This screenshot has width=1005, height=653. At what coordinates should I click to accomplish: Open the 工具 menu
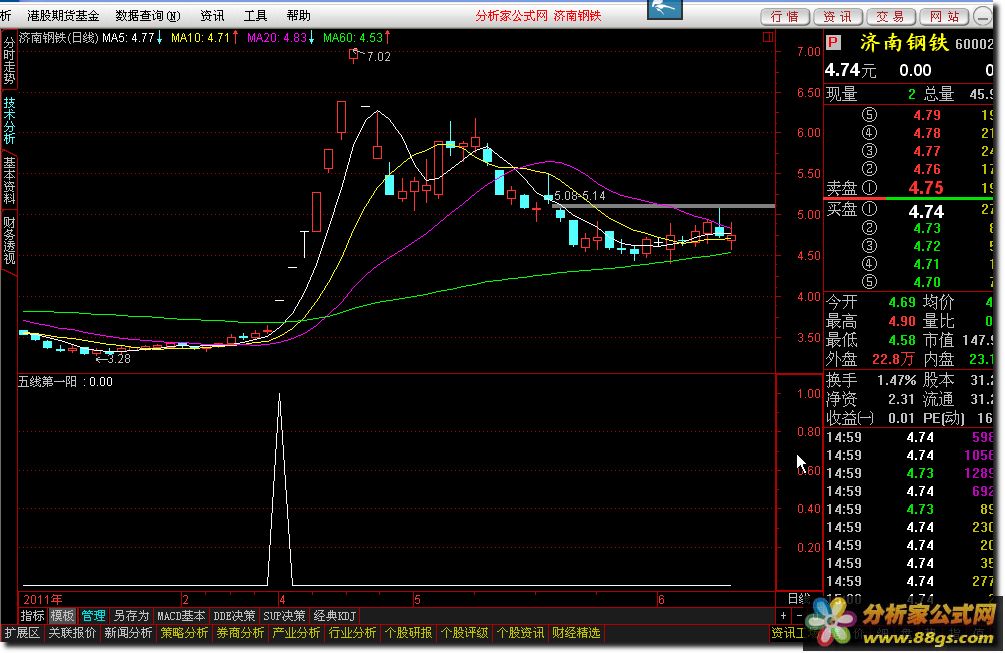tap(256, 15)
